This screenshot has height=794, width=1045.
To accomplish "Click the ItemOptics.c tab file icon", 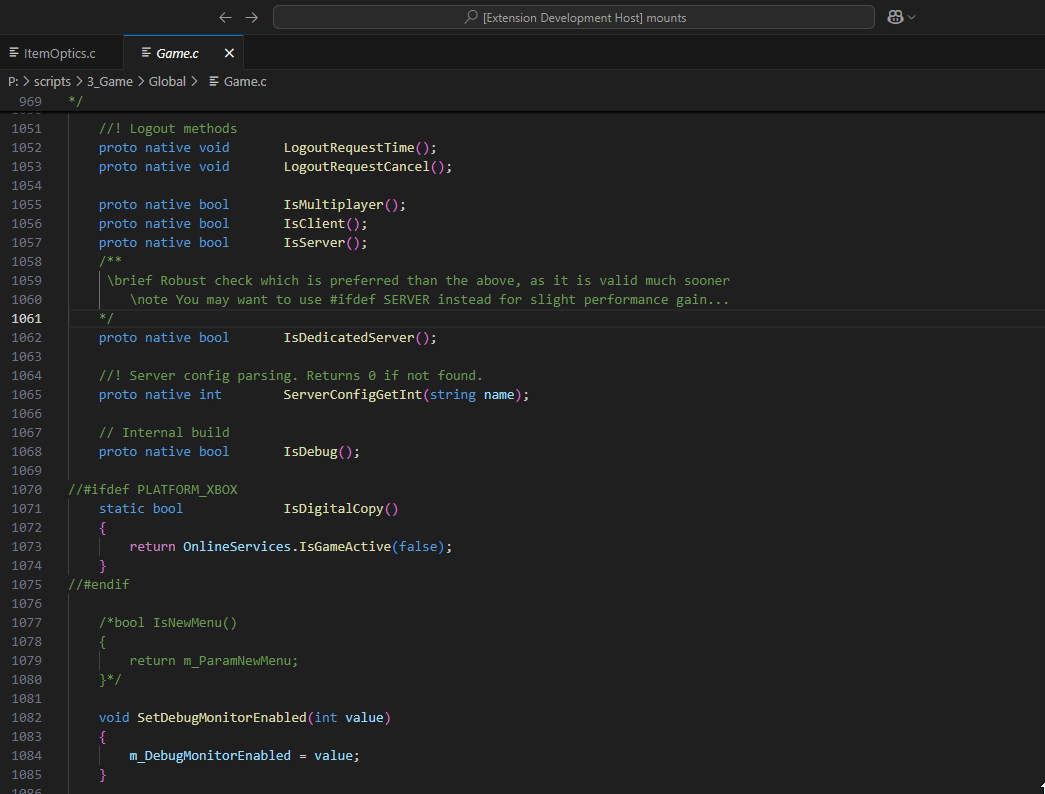I will pos(13,53).
